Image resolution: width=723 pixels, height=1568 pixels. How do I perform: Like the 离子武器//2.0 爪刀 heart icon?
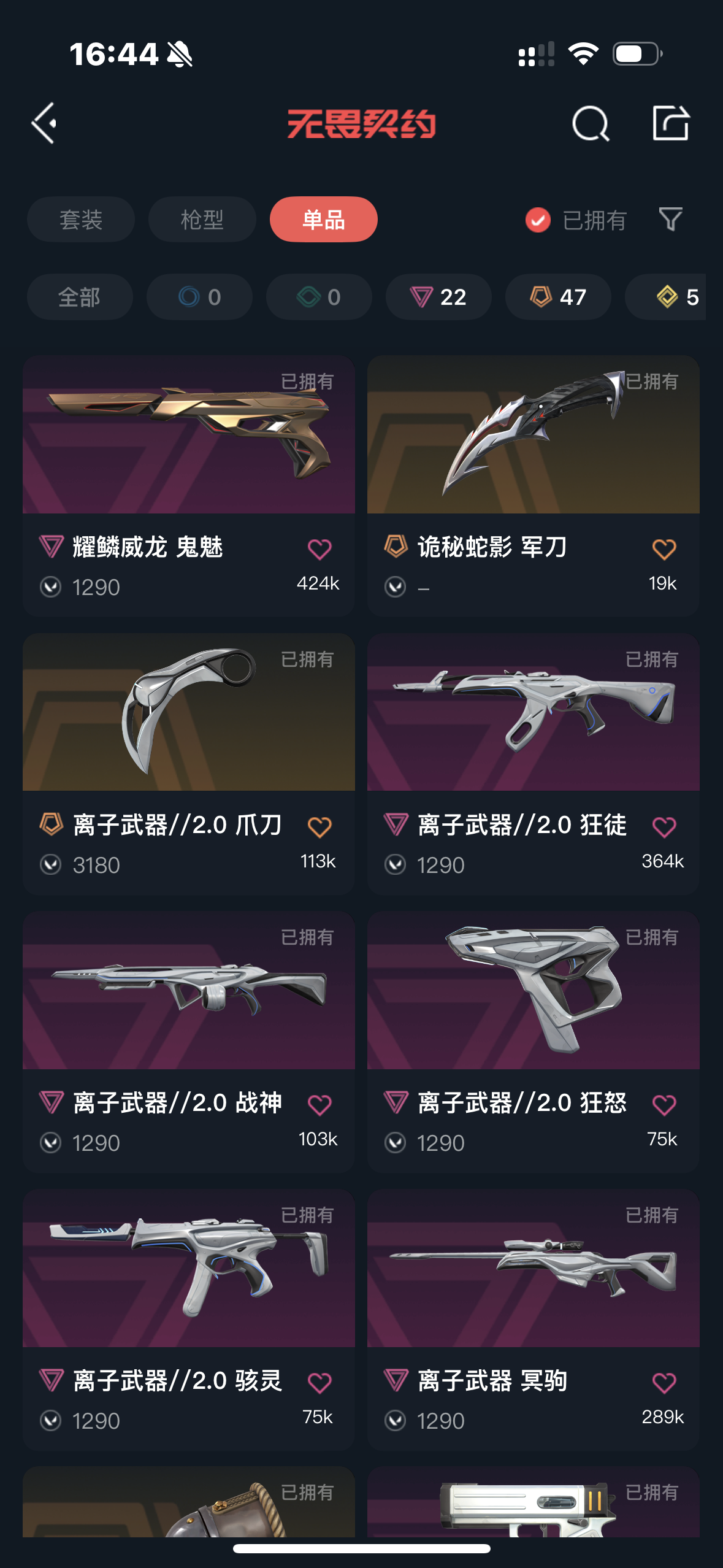click(319, 827)
